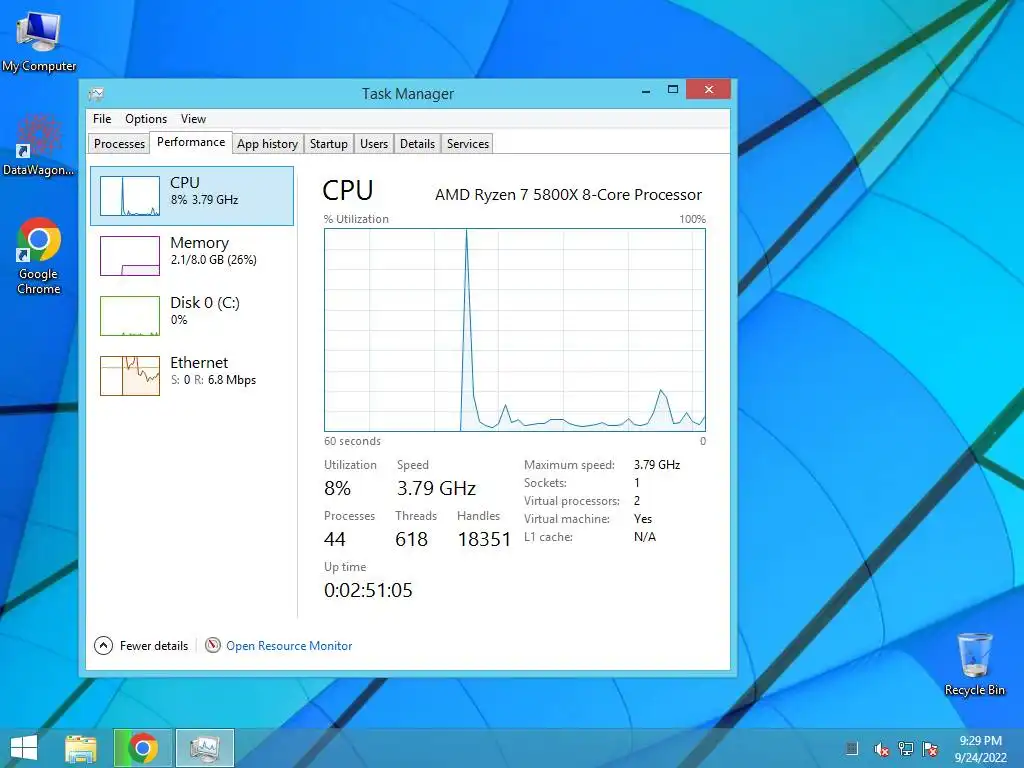The image size is (1024, 768).
Task: Go to the Startup tab
Action: coord(328,144)
